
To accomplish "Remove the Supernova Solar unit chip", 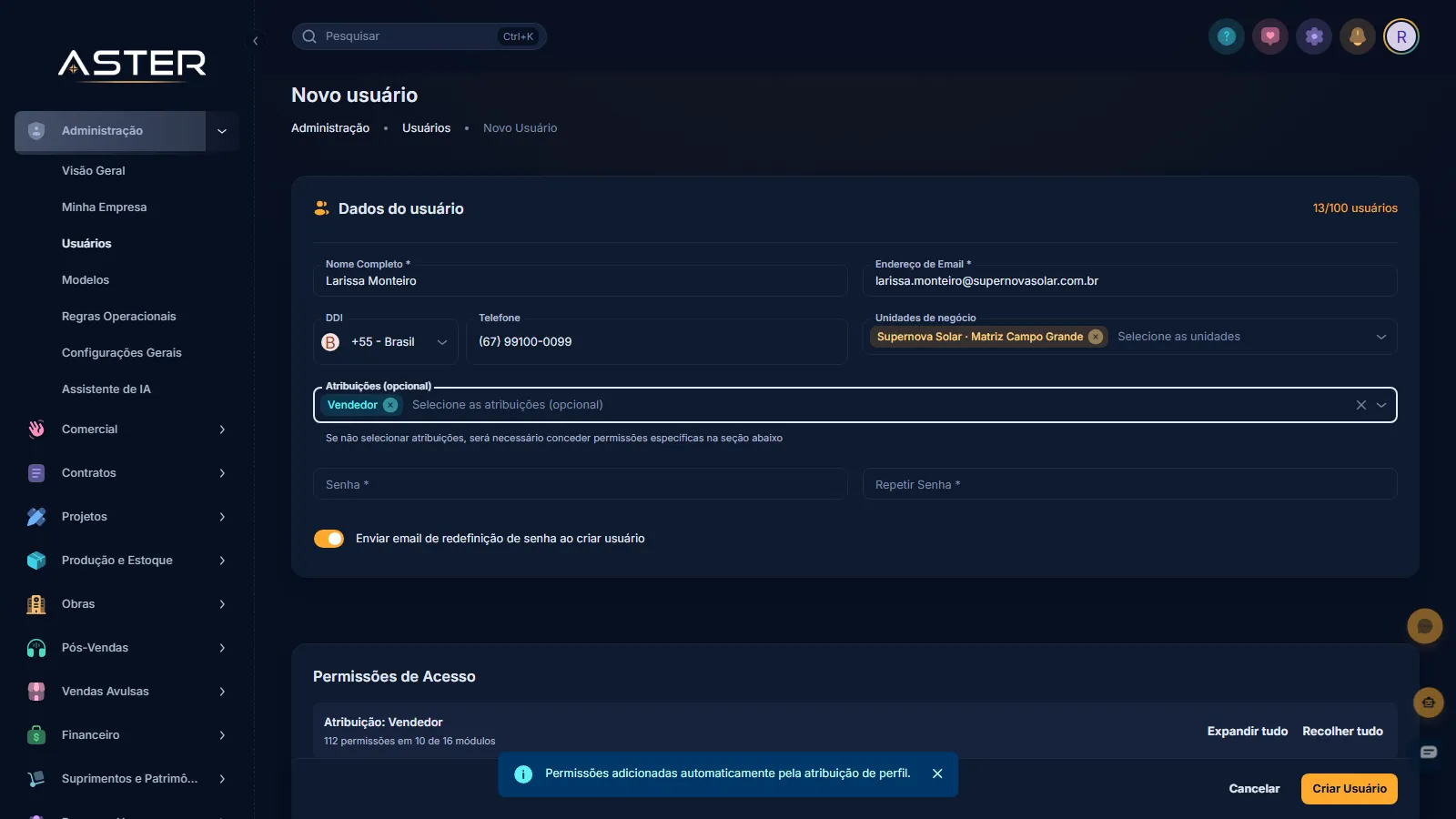I will (x=1096, y=337).
